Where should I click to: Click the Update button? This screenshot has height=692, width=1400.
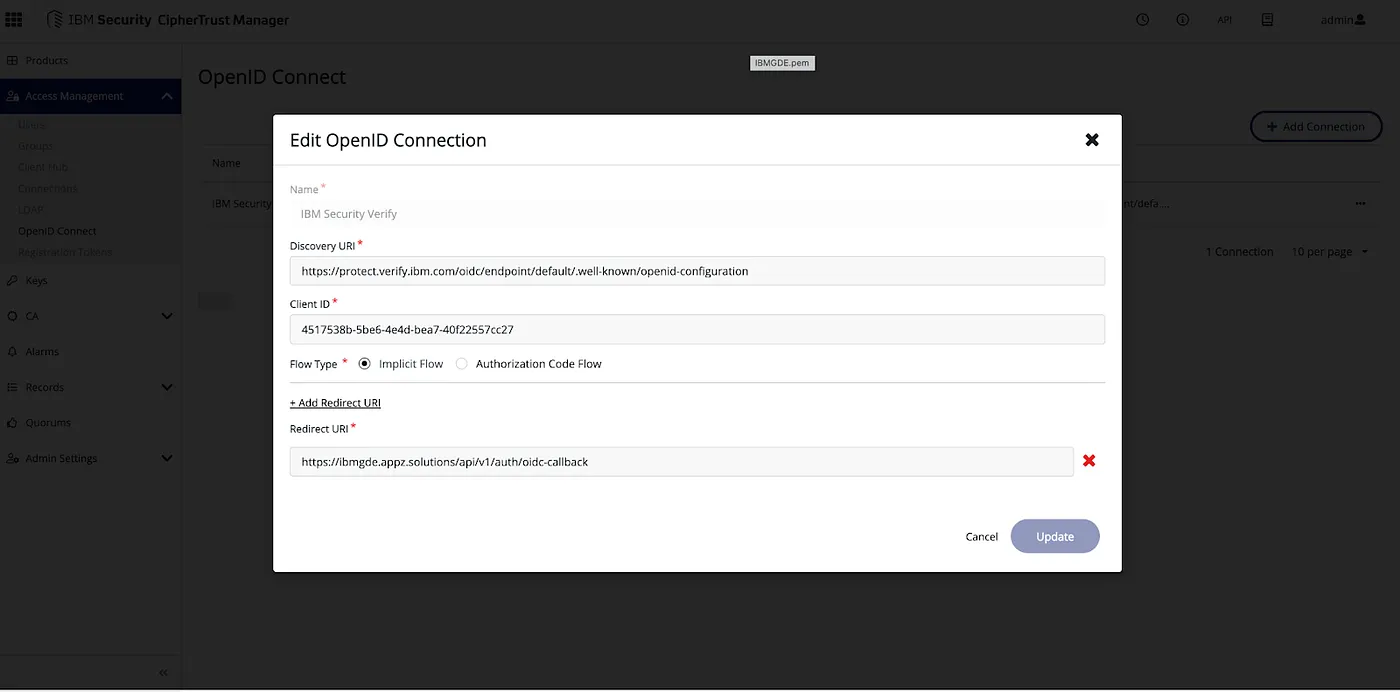pos(1055,536)
